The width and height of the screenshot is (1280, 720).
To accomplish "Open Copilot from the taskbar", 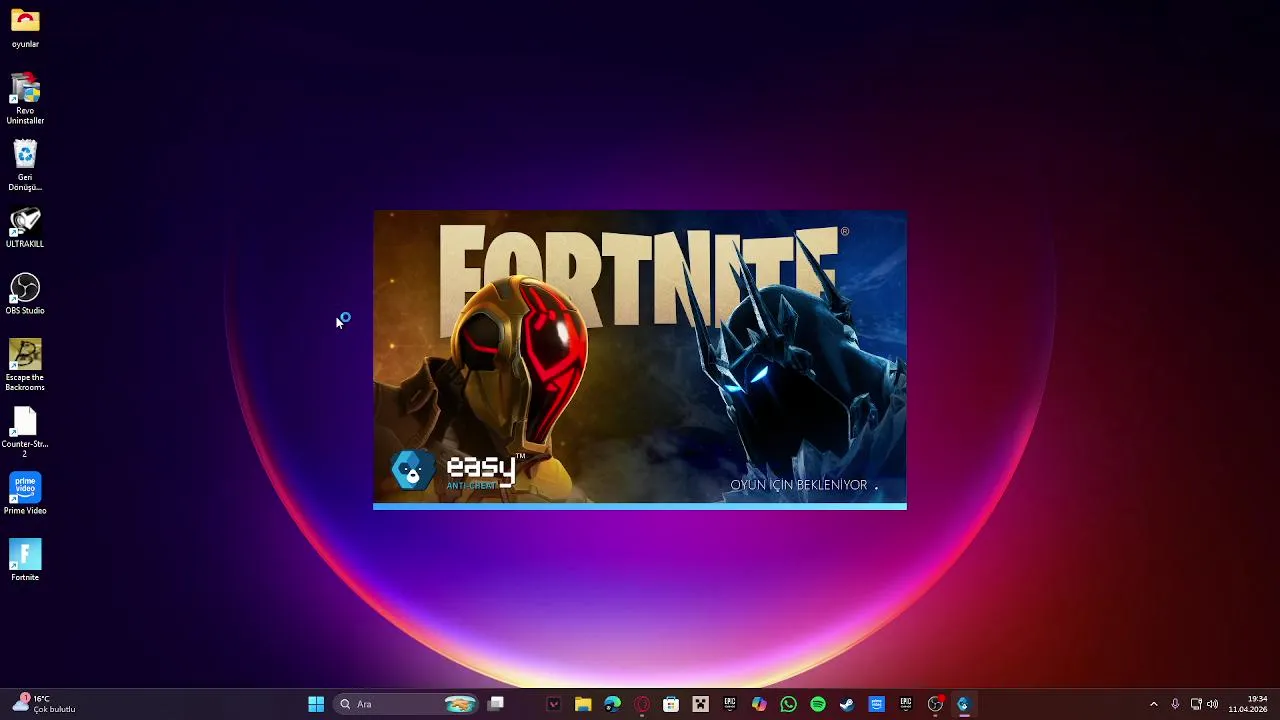I will (759, 704).
